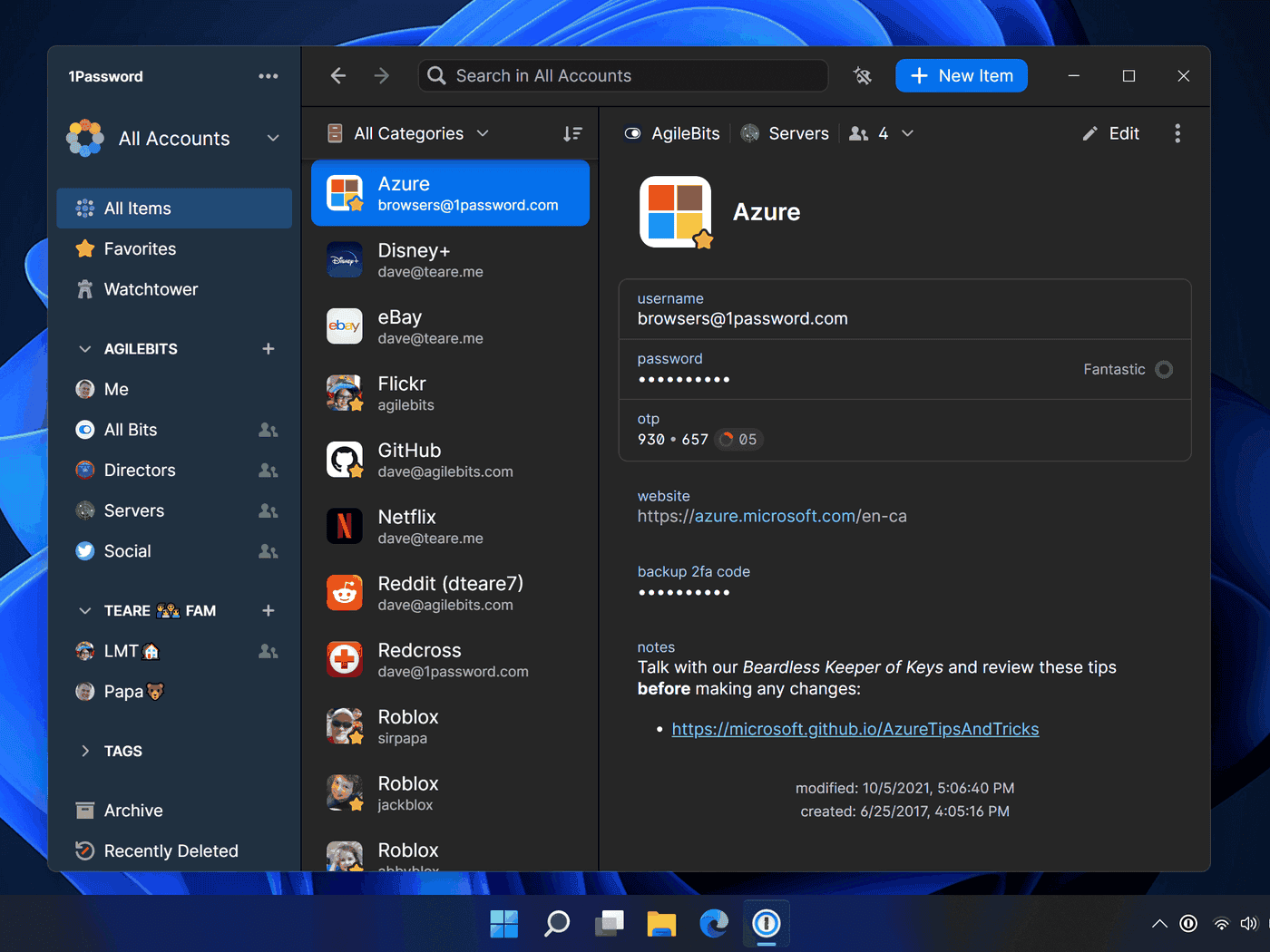The height and width of the screenshot is (952, 1270).
Task: Open 1Password icon in system tray
Action: point(1188,924)
